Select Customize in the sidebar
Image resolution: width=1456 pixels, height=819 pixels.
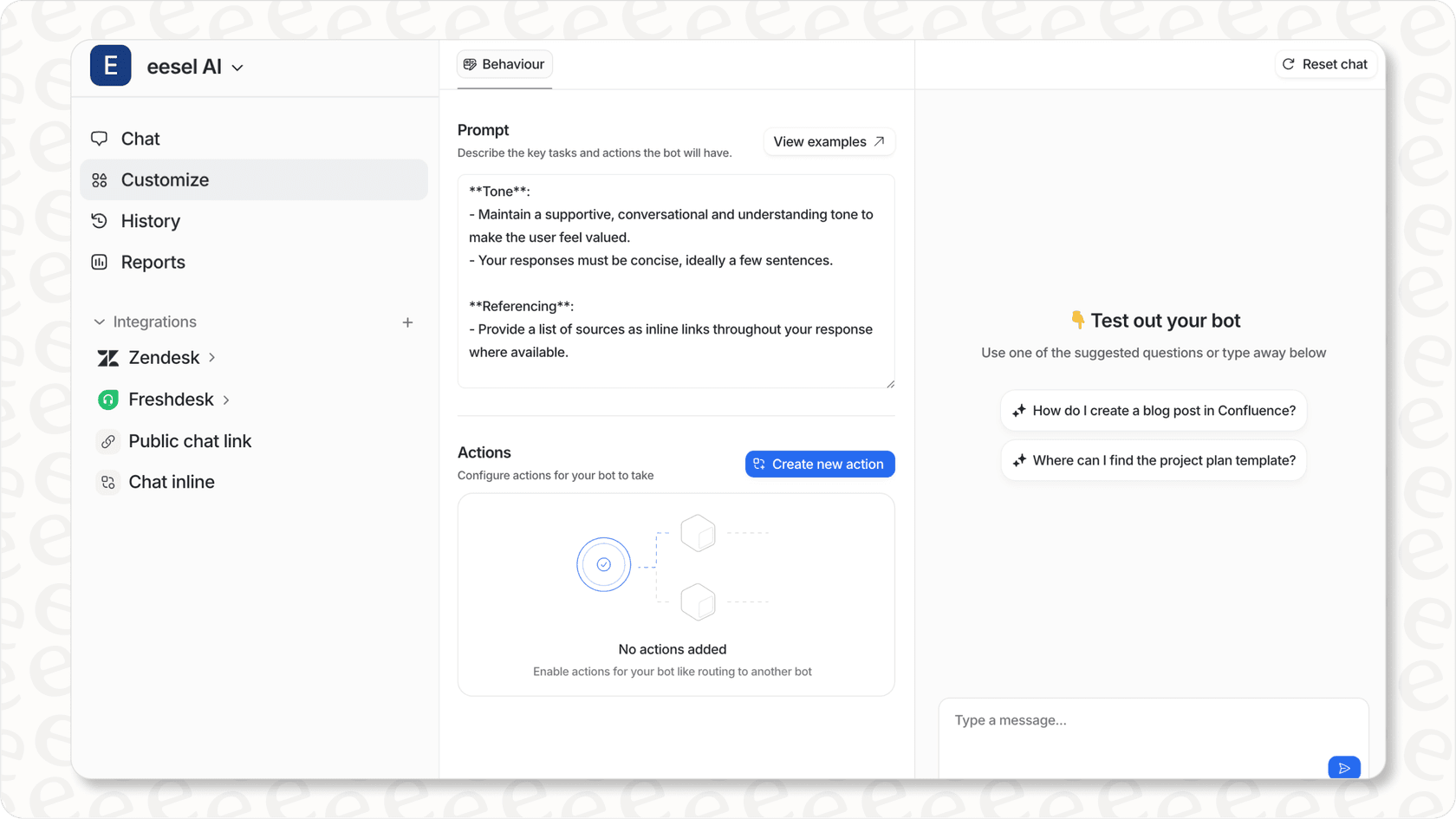coord(254,179)
